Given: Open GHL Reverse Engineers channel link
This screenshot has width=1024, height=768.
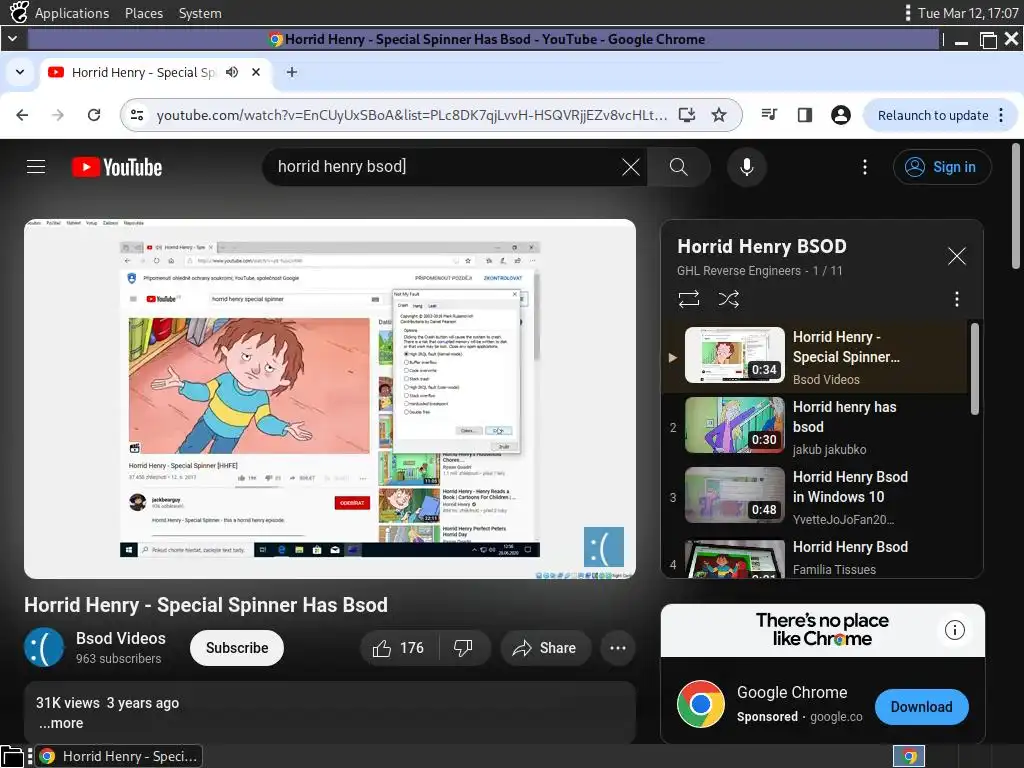Looking at the screenshot, I should (x=739, y=270).
